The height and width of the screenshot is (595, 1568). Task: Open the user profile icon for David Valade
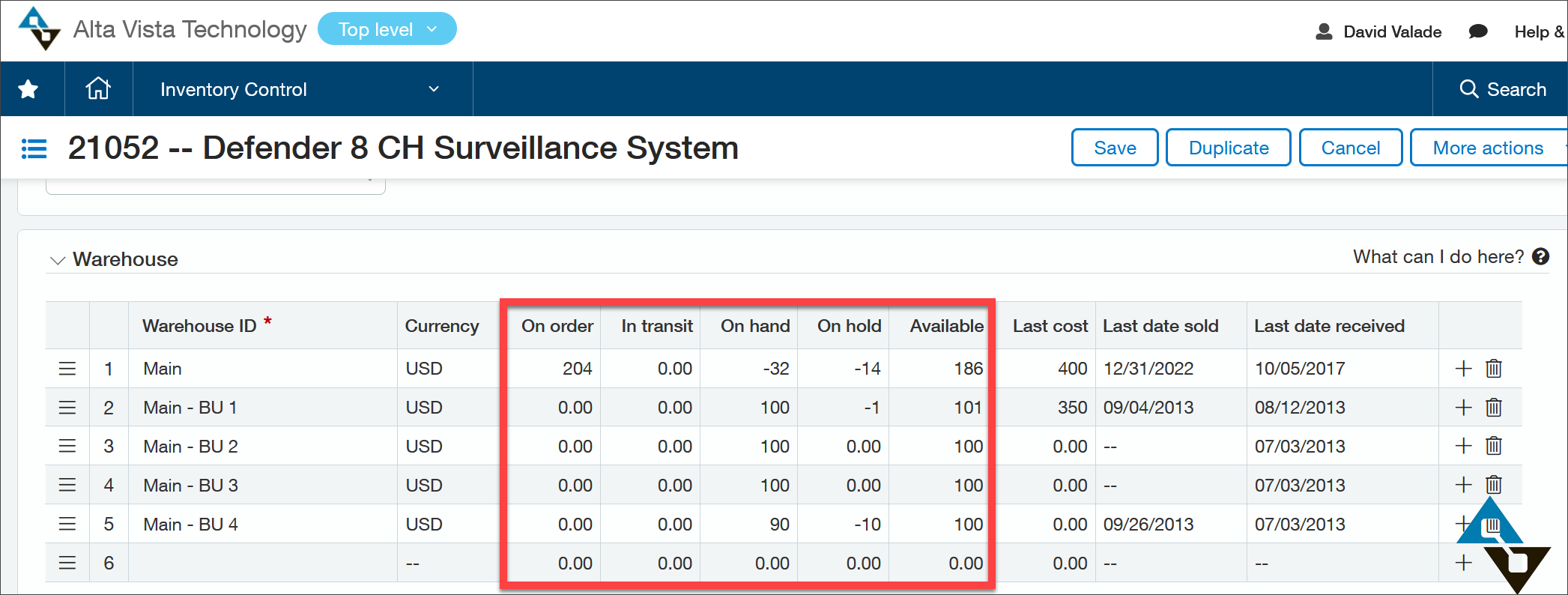point(1324,31)
